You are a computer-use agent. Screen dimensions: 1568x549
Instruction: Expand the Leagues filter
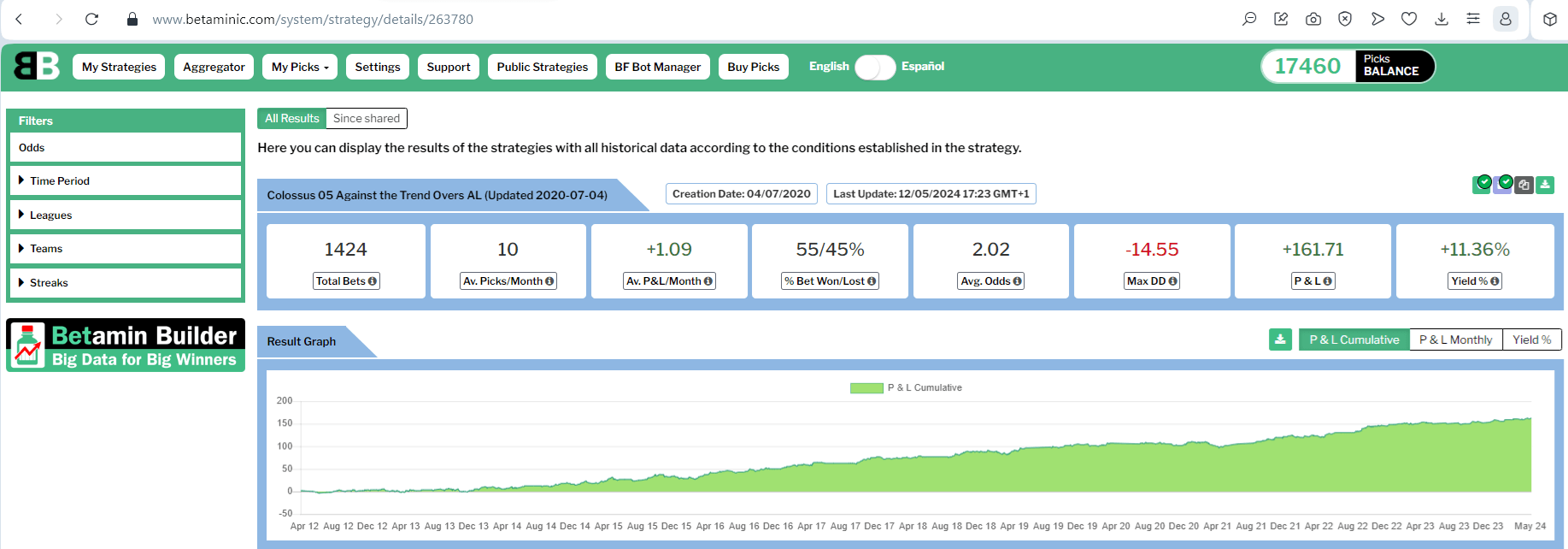[126, 215]
